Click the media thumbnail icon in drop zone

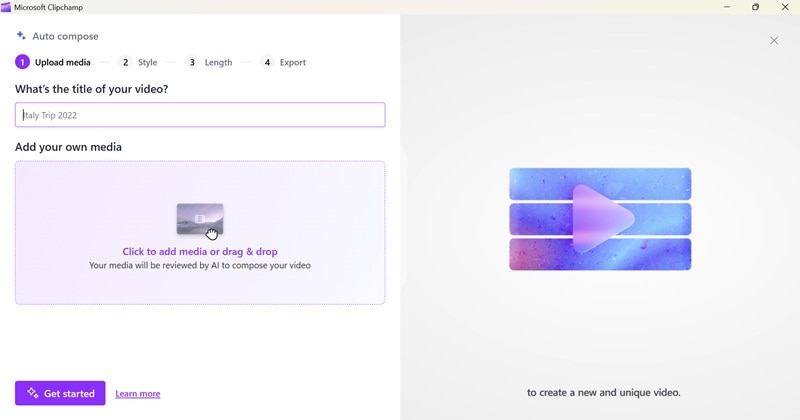coord(200,219)
